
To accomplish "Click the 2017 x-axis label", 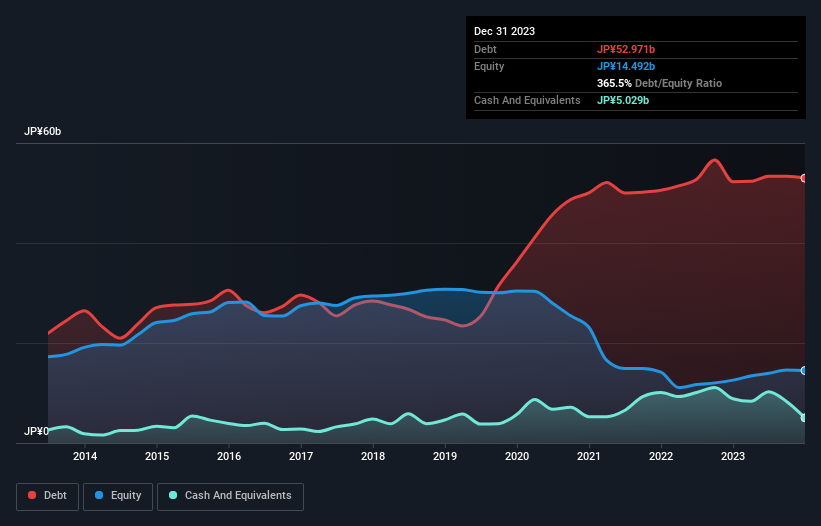I will coord(301,456).
